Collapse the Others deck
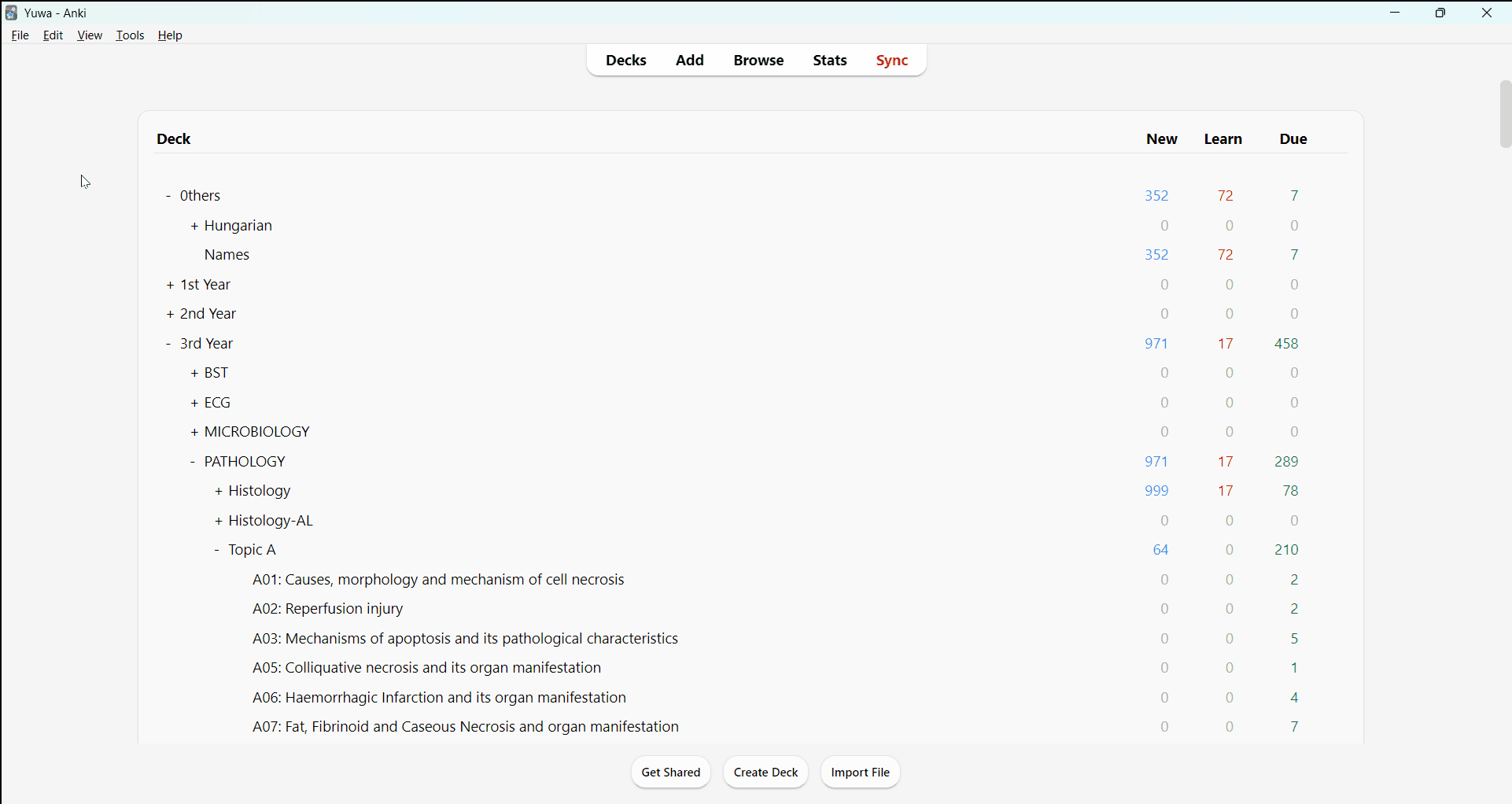 pos(168,196)
